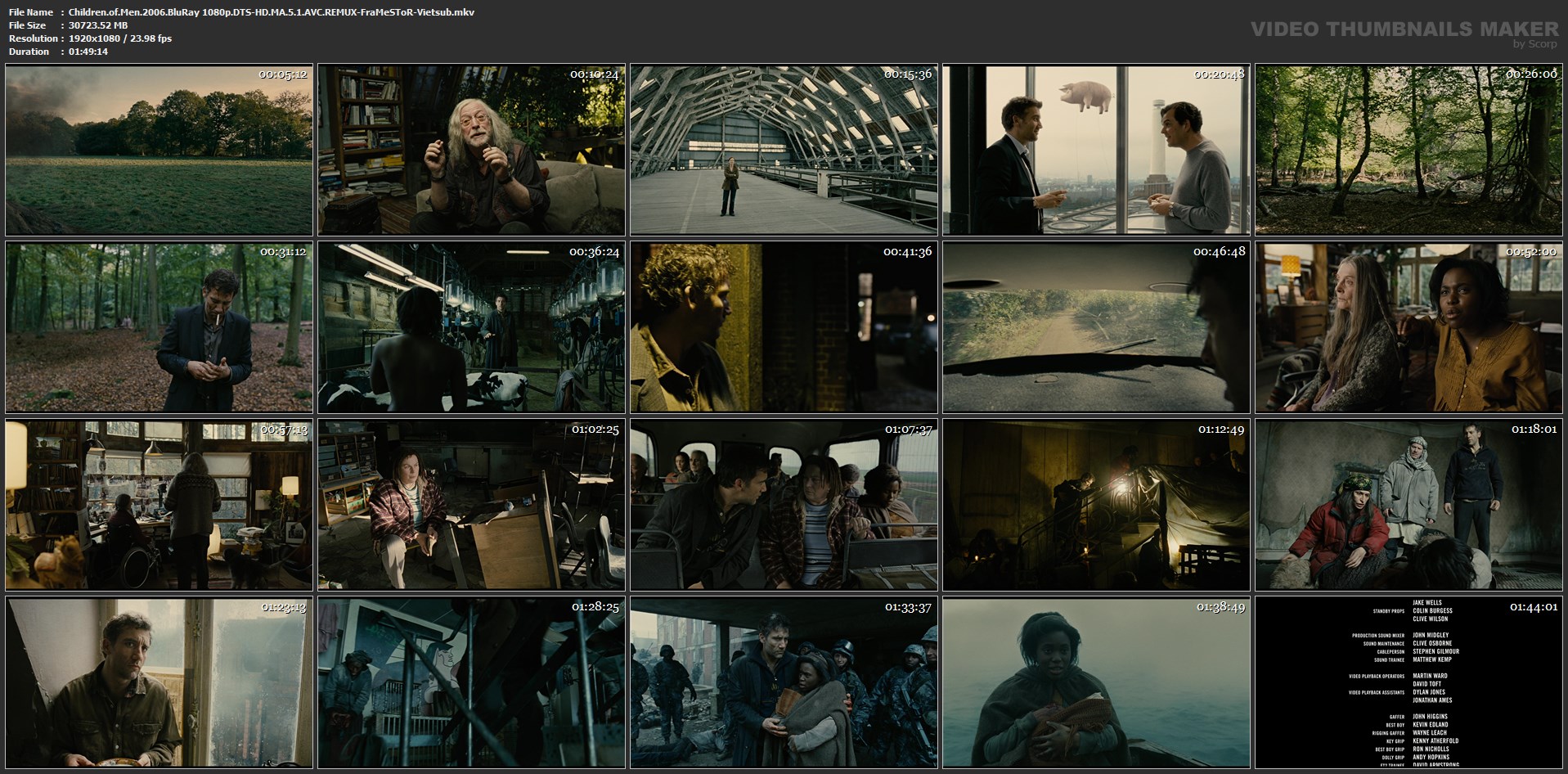
Task: Click the Resolution label
Action: pos(33,38)
